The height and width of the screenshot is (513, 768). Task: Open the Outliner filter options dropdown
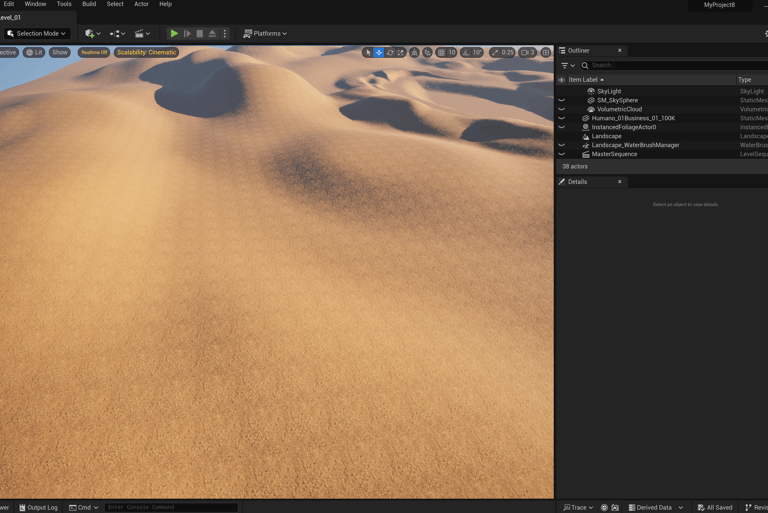click(x=567, y=66)
